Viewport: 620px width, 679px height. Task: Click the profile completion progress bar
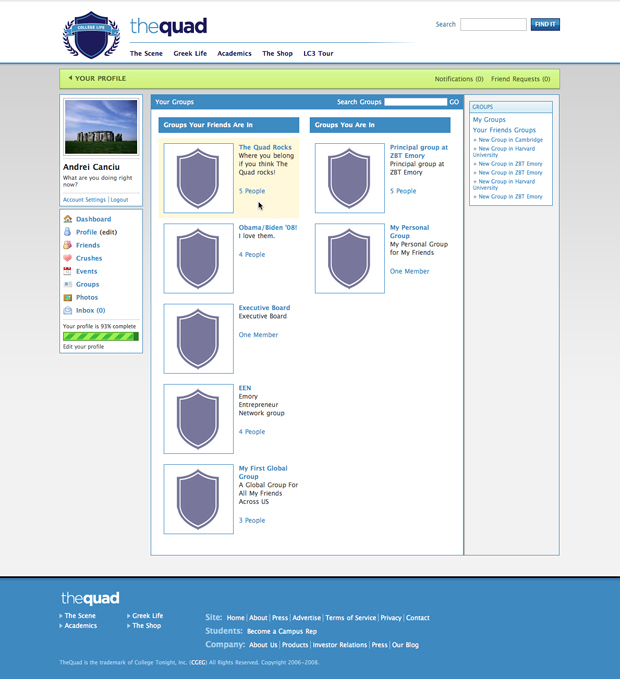(x=101, y=337)
